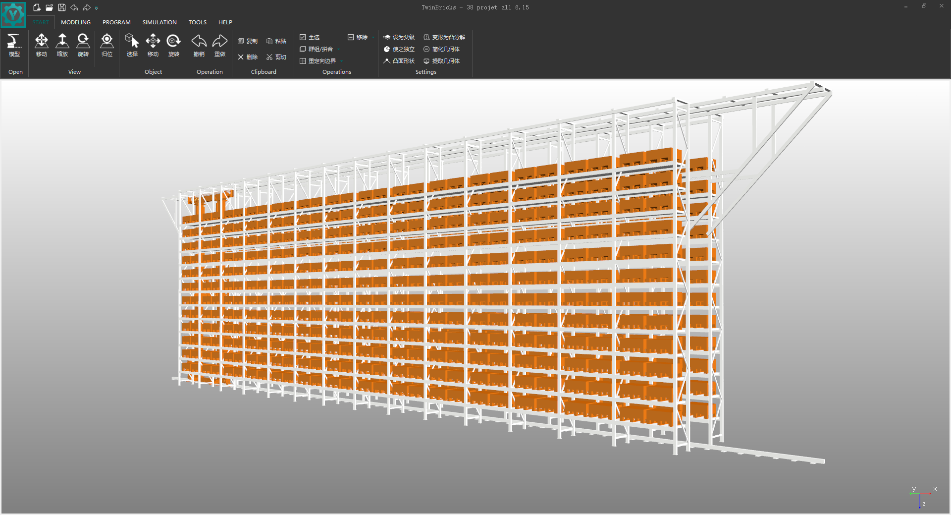Click the 移除 remove item in Operations

coord(358,37)
